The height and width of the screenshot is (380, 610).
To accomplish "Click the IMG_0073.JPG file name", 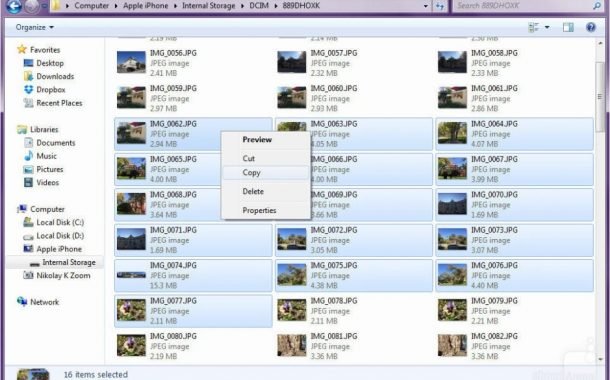I will (494, 230).
